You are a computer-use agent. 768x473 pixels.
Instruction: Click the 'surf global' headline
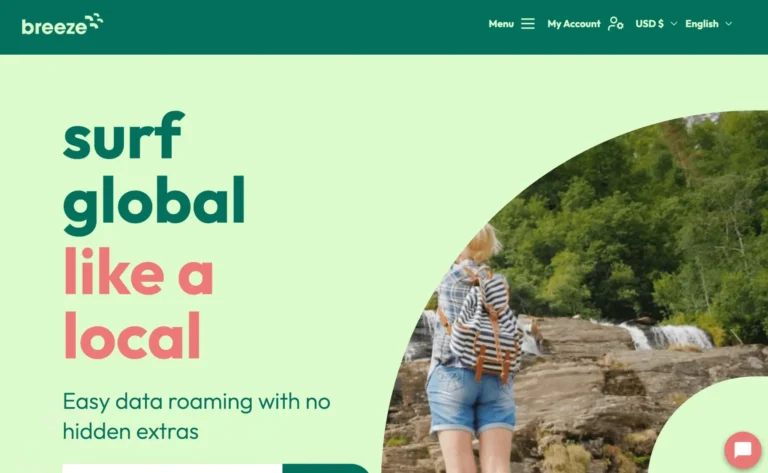[154, 172]
